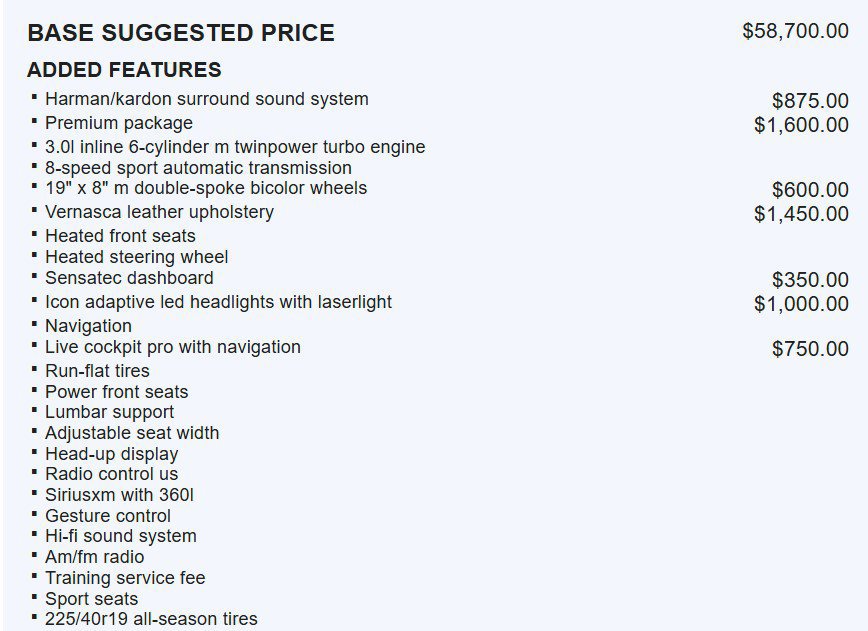Click the Sensatec dashboard list item
868x631 pixels.
click(129, 278)
